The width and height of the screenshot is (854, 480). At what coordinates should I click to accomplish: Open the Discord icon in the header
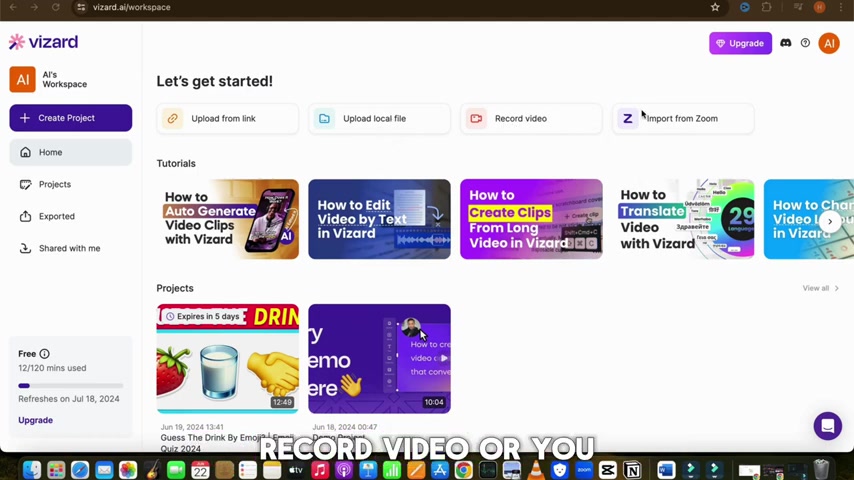click(x=785, y=43)
